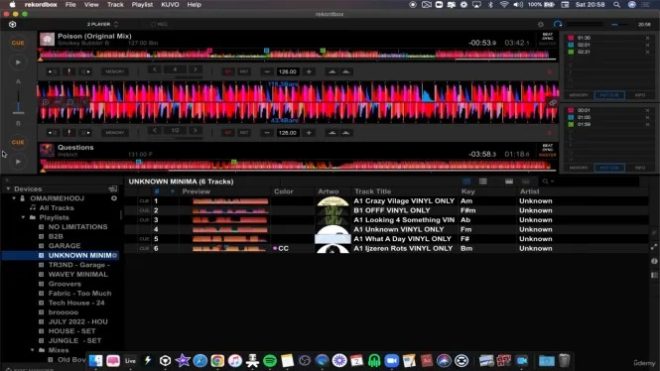660x371 pixels.
Task: Double the loop length on Questions deck
Action: point(195,131)
